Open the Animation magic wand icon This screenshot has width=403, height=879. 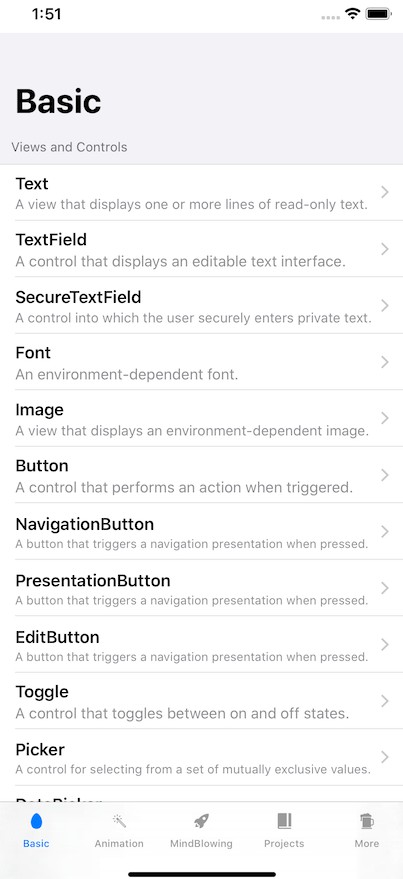coord(119,821)
